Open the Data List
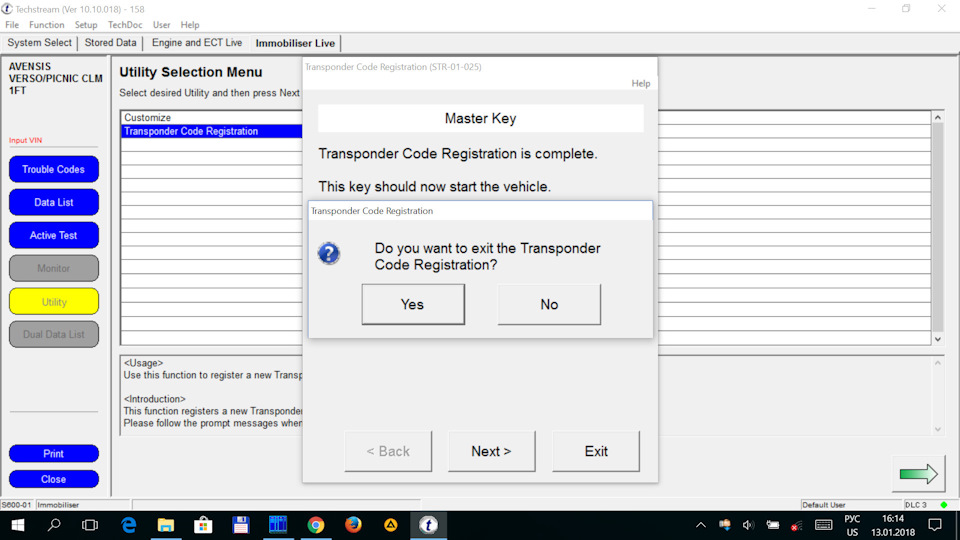 click(x=54, y=202)
